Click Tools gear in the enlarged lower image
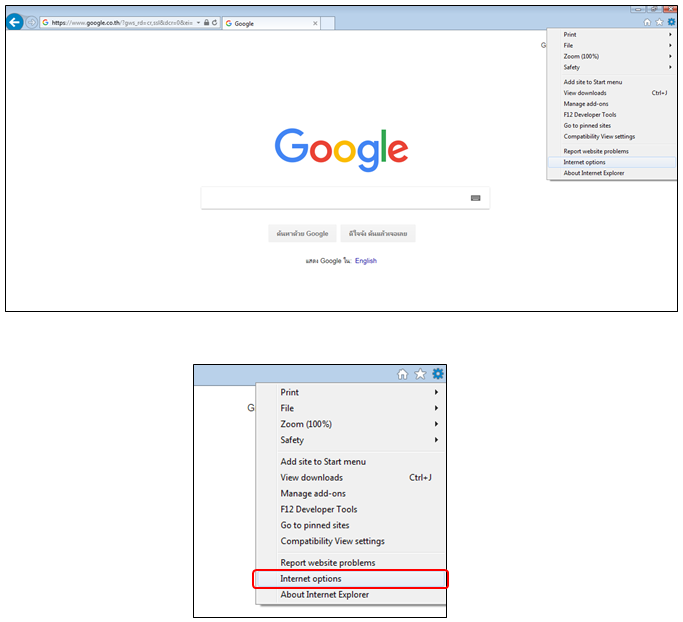The width and height of the screenshot is (683, 622). tap(438, 374)
